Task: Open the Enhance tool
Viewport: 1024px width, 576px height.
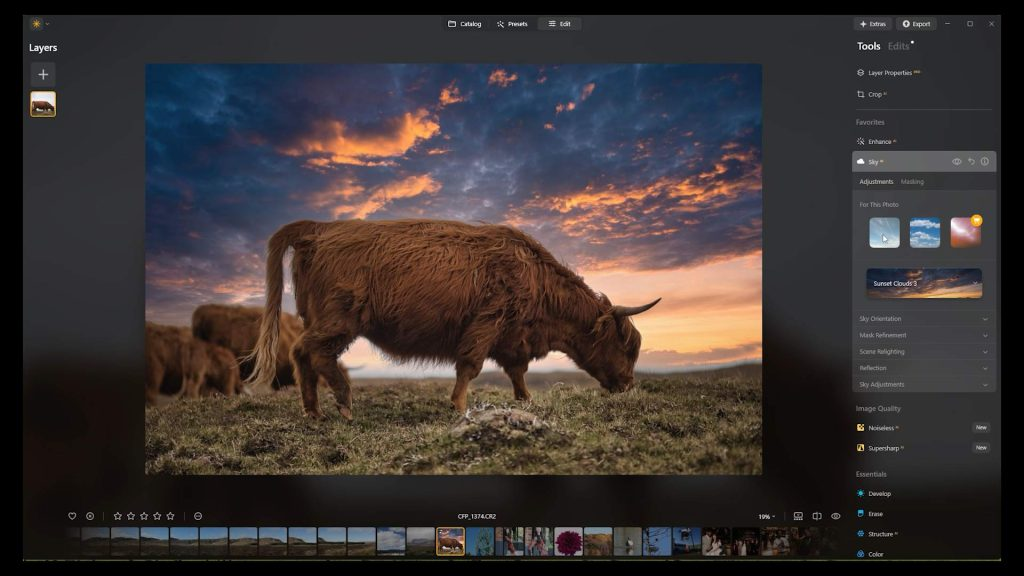Action: pos(882,141)
